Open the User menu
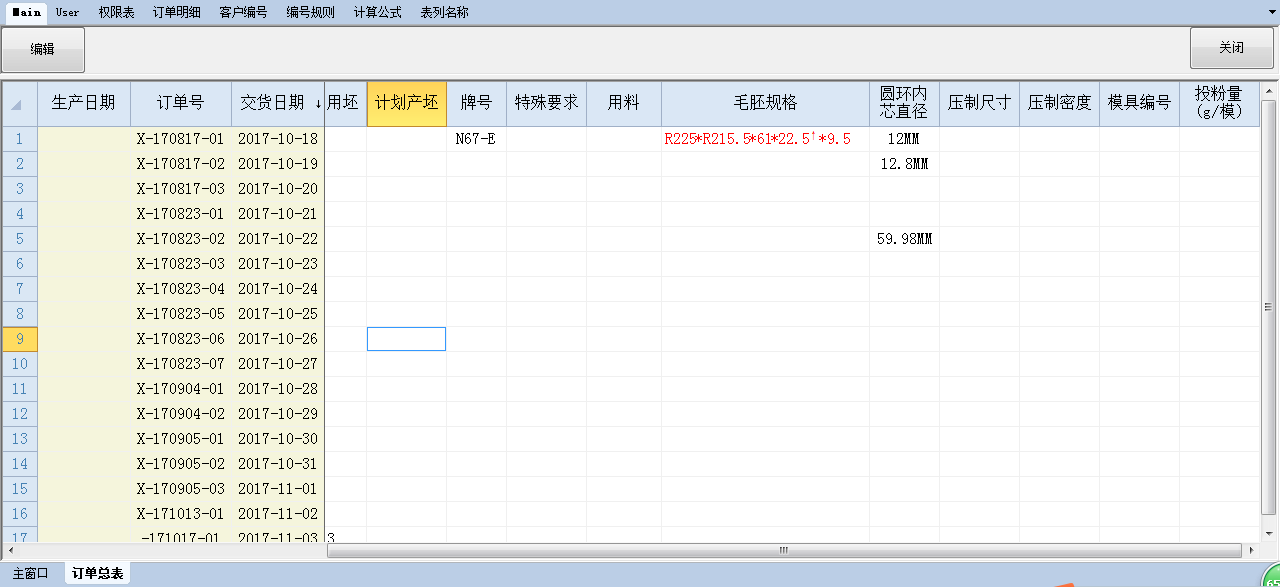This screenshot has height=587, width=1280. point(68,13)
